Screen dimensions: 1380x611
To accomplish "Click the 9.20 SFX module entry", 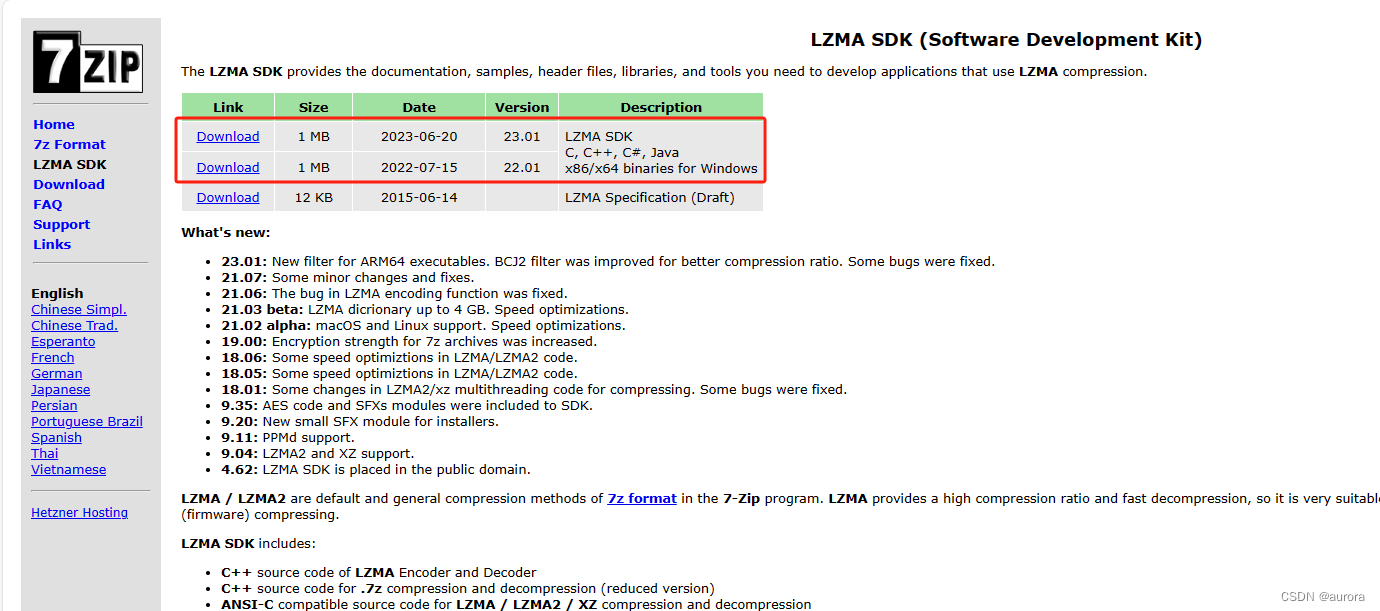I will [360, 421].
